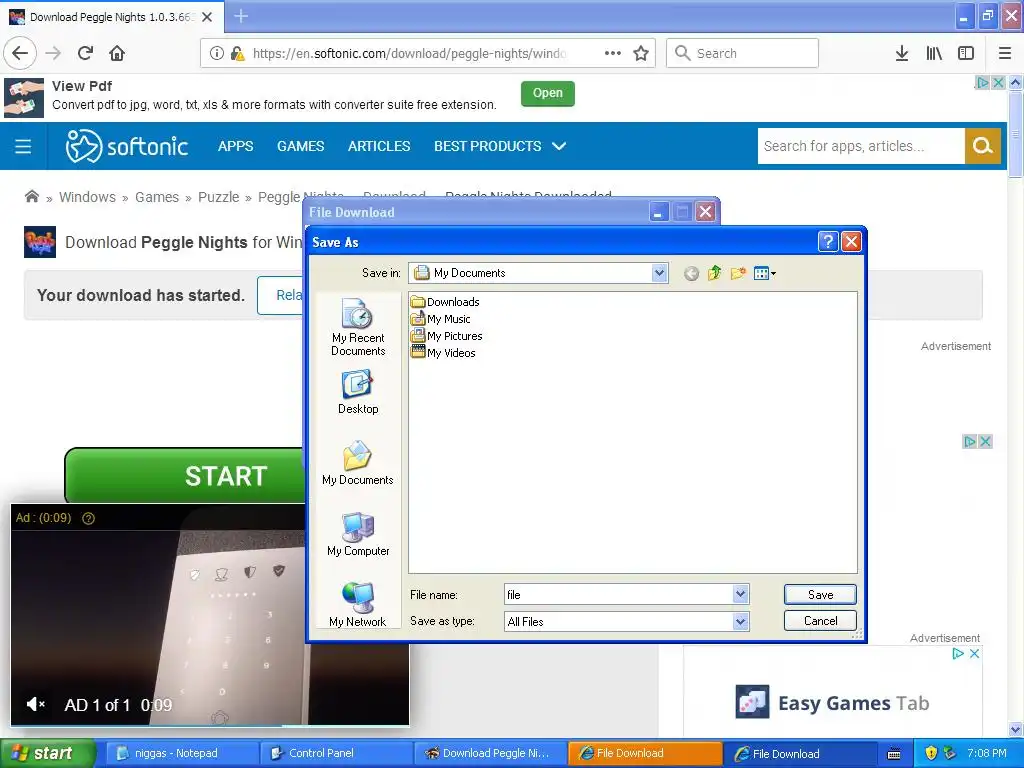Open Games section on Softonic
Viewport: 1024px width, 768px height.
[x=300, y=146]
